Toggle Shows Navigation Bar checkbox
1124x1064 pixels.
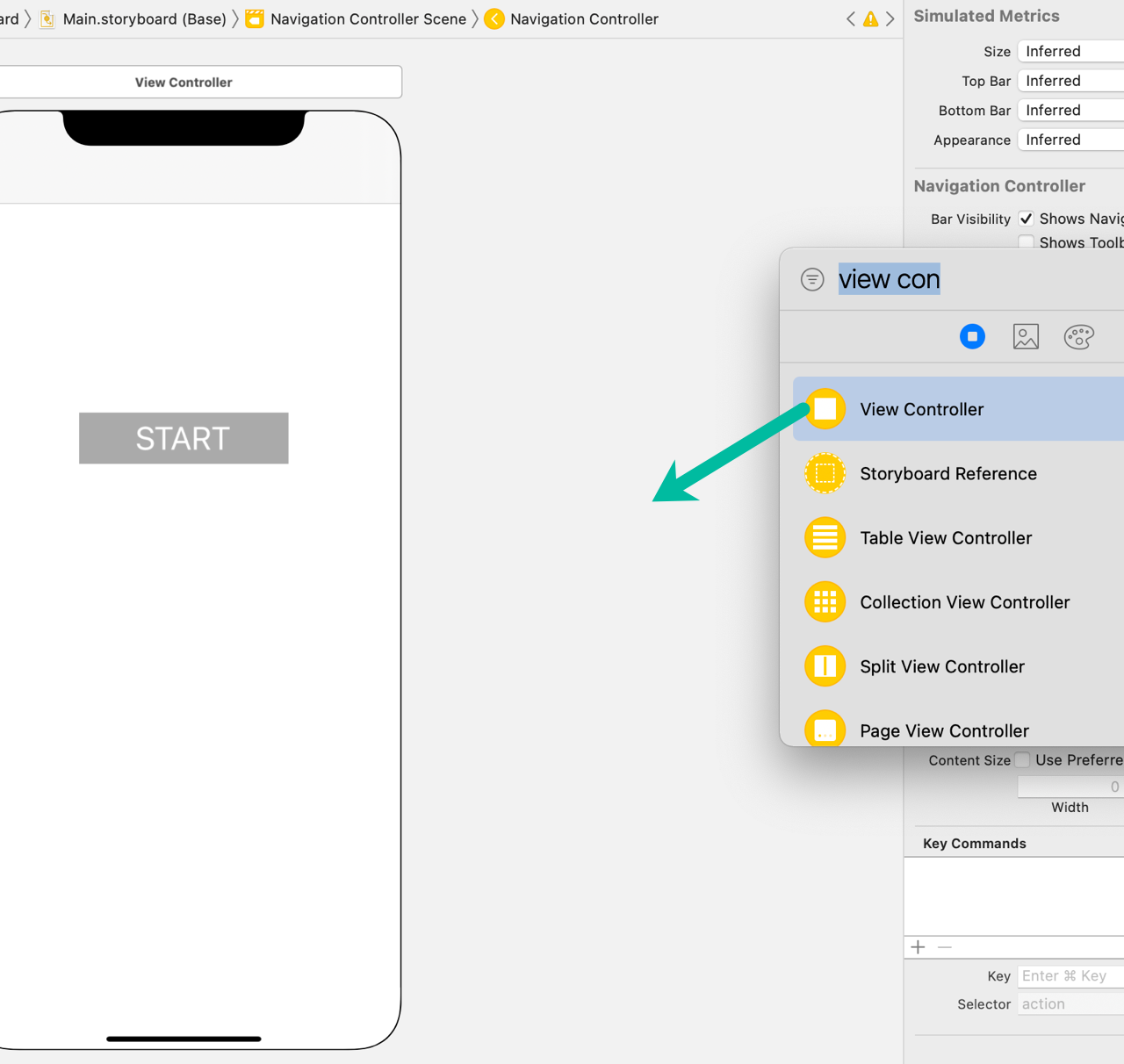pyautogui.click(x=1026, y=219)
